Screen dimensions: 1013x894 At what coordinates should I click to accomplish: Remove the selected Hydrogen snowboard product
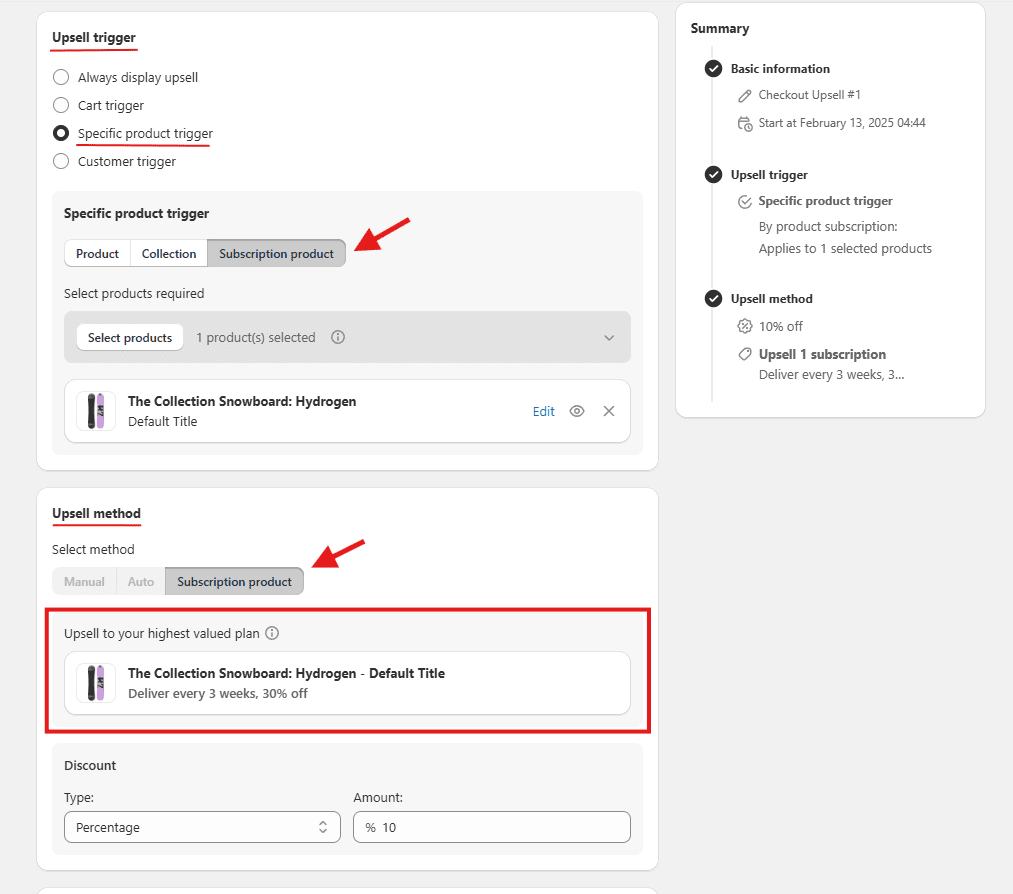pos(609,411)
